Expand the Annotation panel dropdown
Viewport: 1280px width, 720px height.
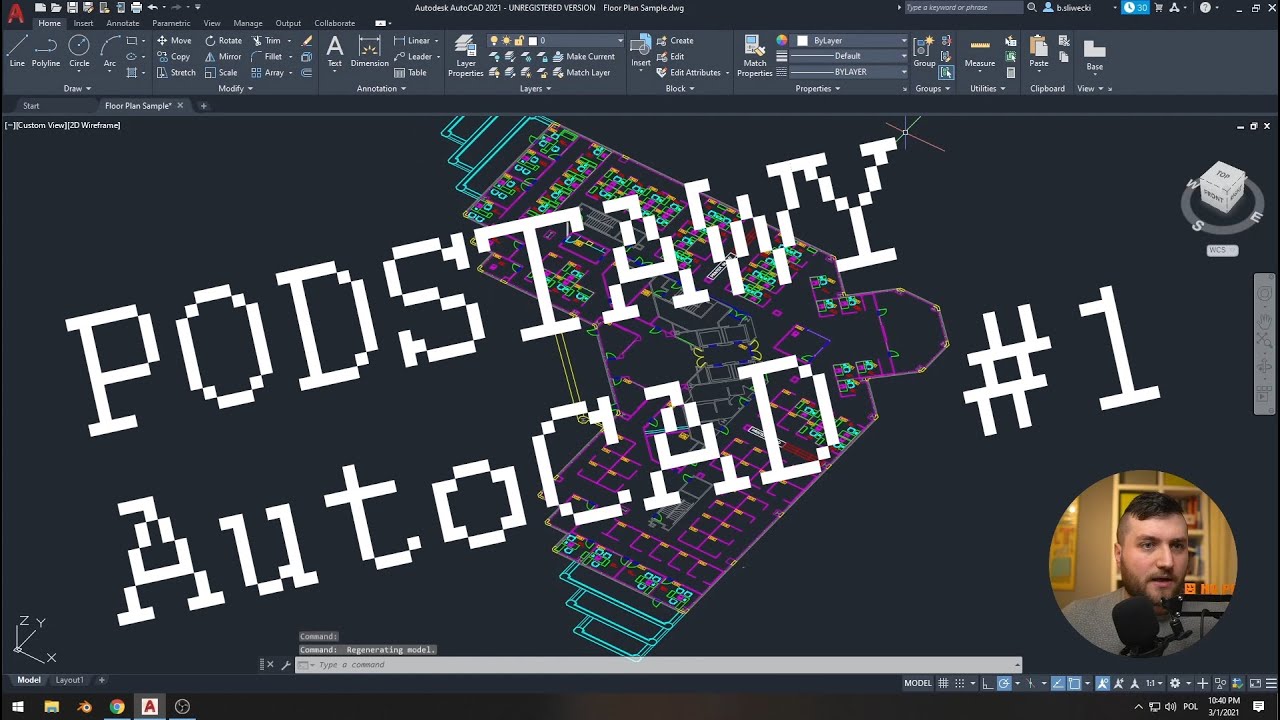(381, 88)
